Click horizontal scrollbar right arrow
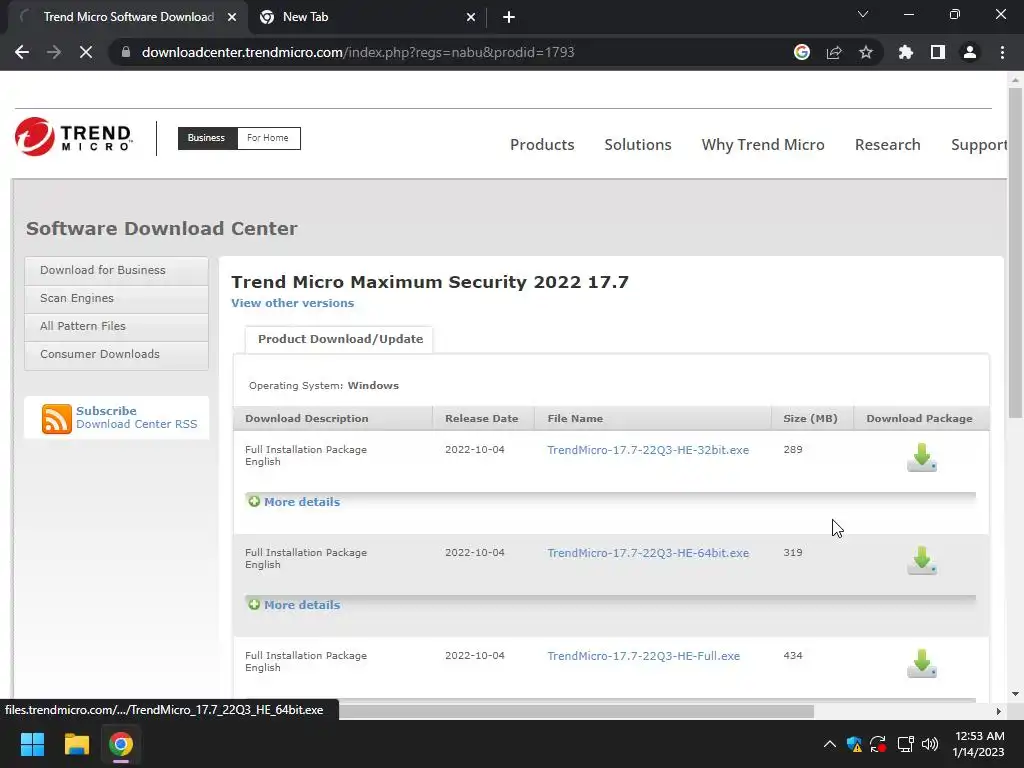 pyautogui.click(x=998, y=711)
